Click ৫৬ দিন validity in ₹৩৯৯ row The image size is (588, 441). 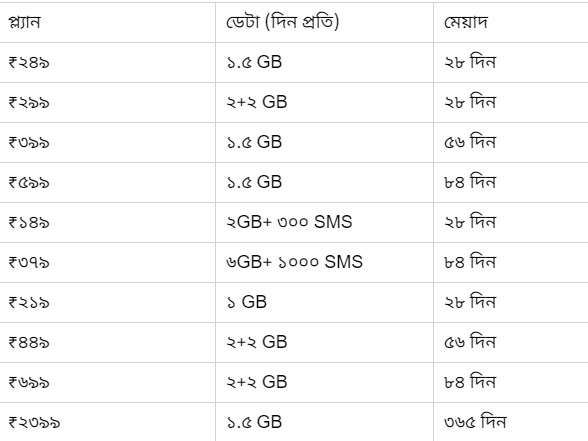[x=511, y=142]
